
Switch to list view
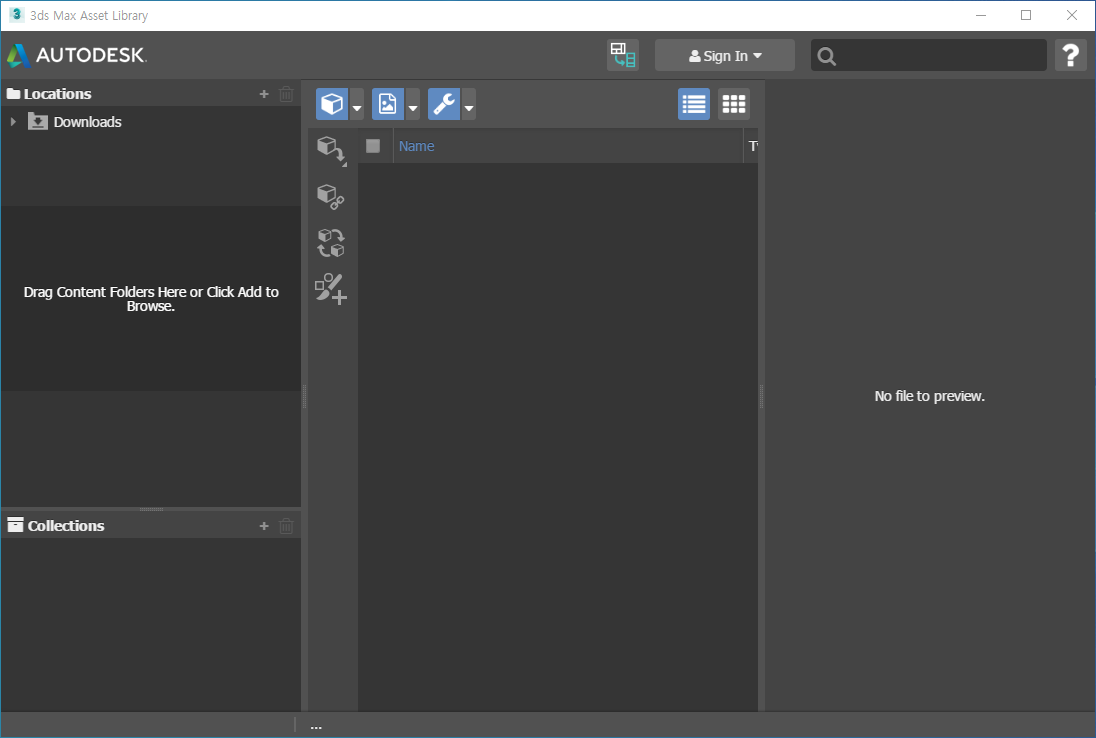[x=694, y=104]
